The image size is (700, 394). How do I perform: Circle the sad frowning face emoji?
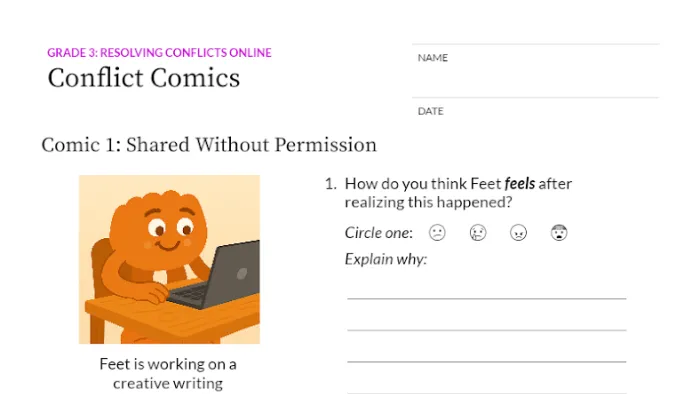point(437,232)
